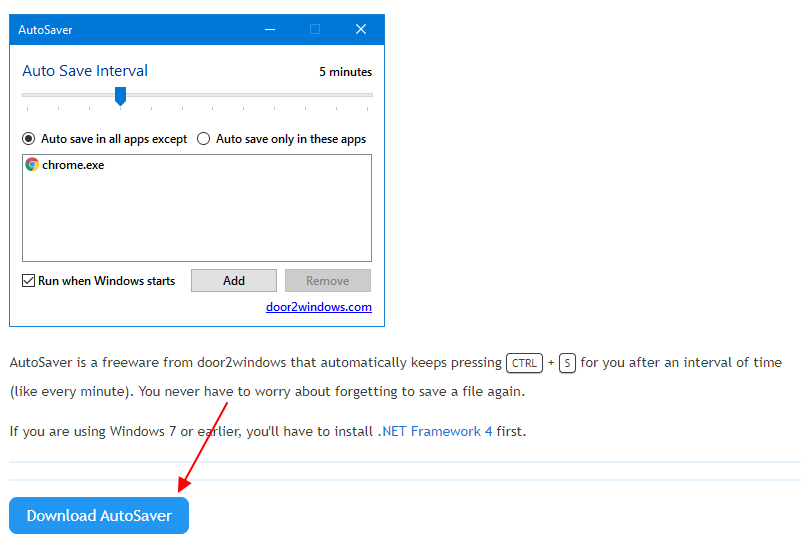Click the '5 minutes' interval label

coord(345,72)
